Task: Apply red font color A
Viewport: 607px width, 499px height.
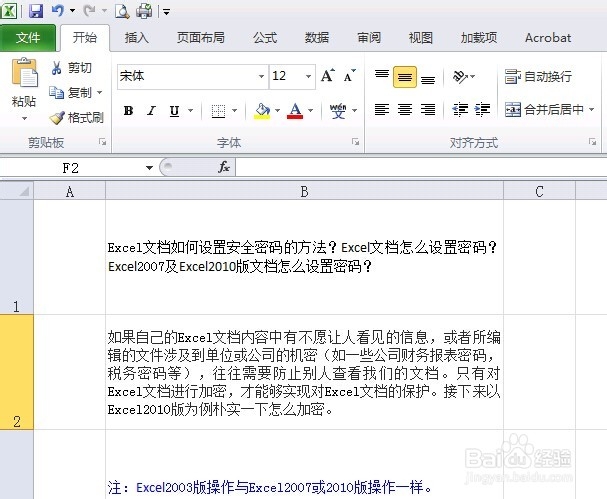Action: 295,111
